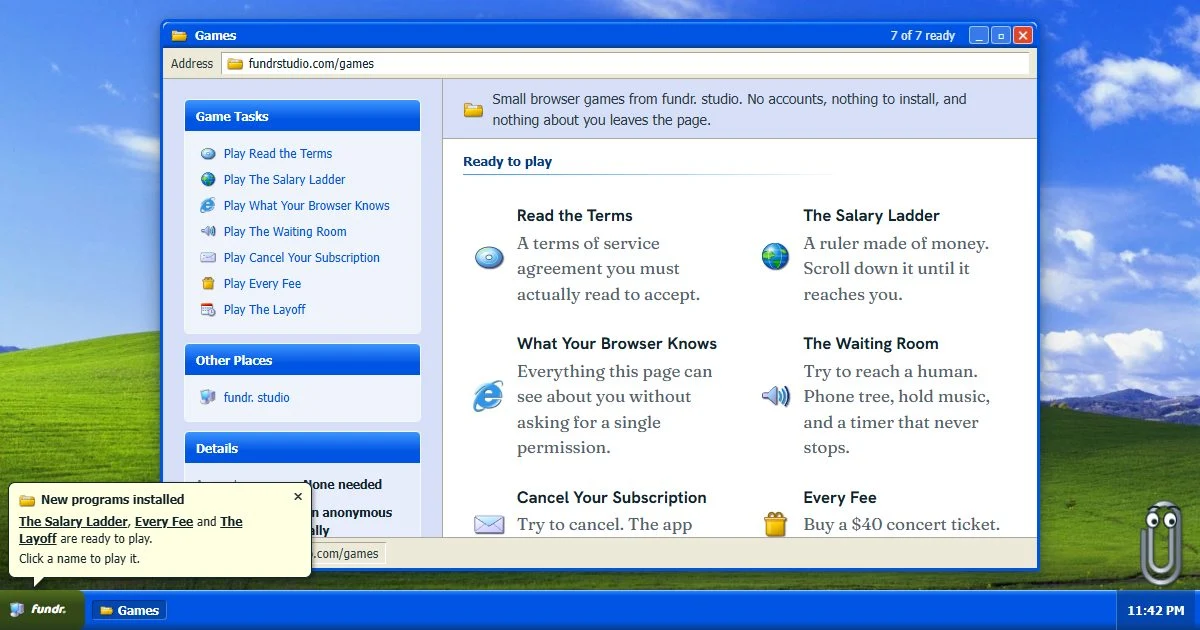
Task: Dismiss the New programs installed balloon
Action: pyautogui.click(x=297, y=496)
